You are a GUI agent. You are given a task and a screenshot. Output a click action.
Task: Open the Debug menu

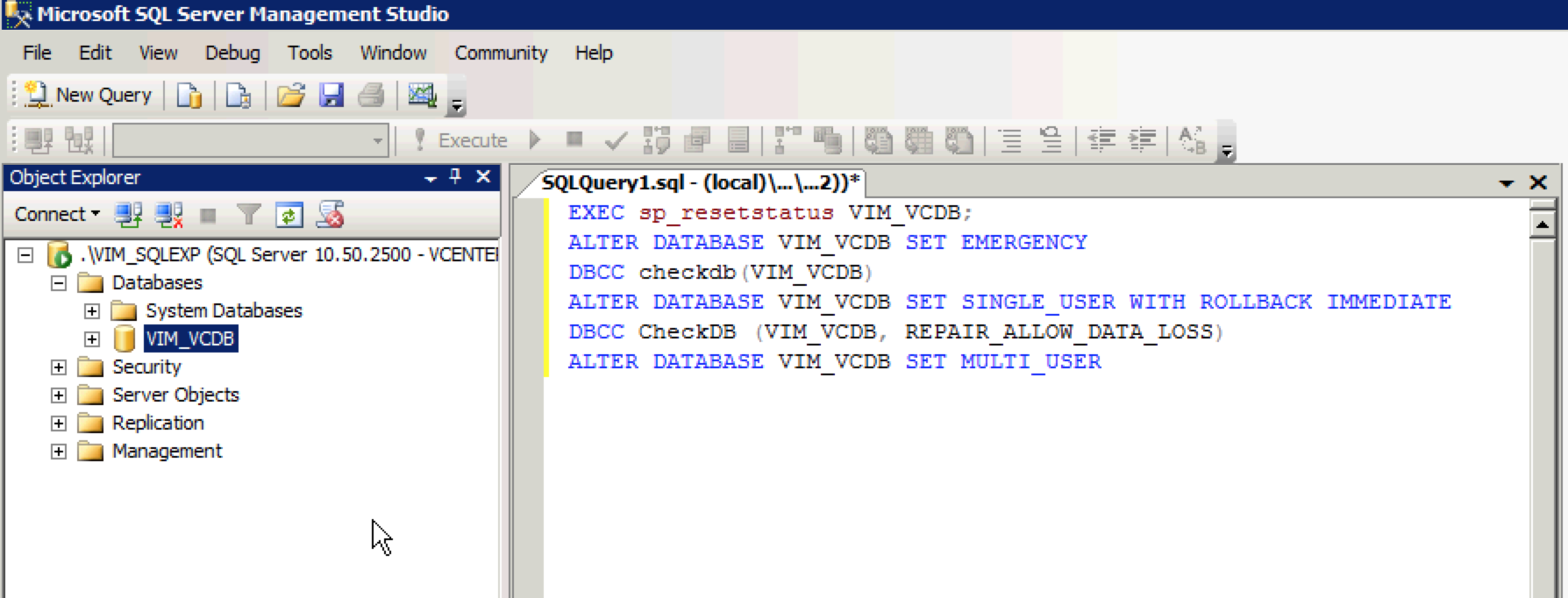point(232,53)
